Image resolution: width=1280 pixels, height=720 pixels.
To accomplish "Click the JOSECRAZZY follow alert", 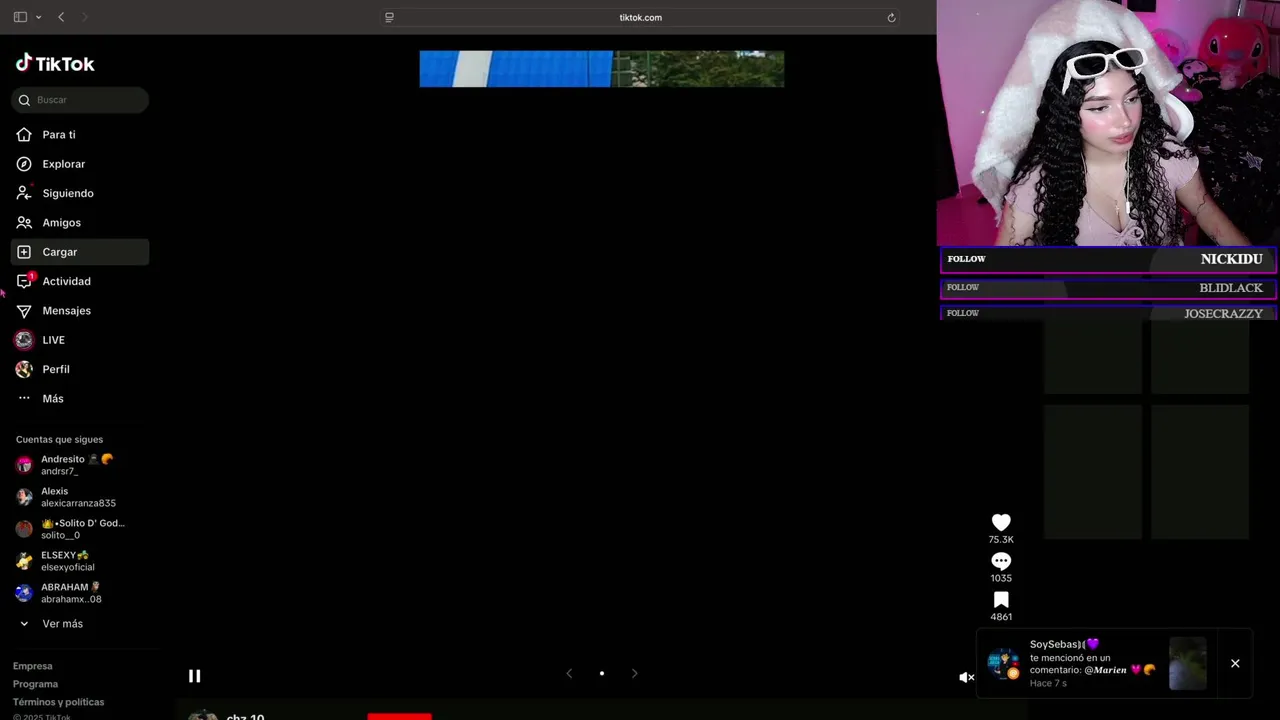I will pos(1108,314).
